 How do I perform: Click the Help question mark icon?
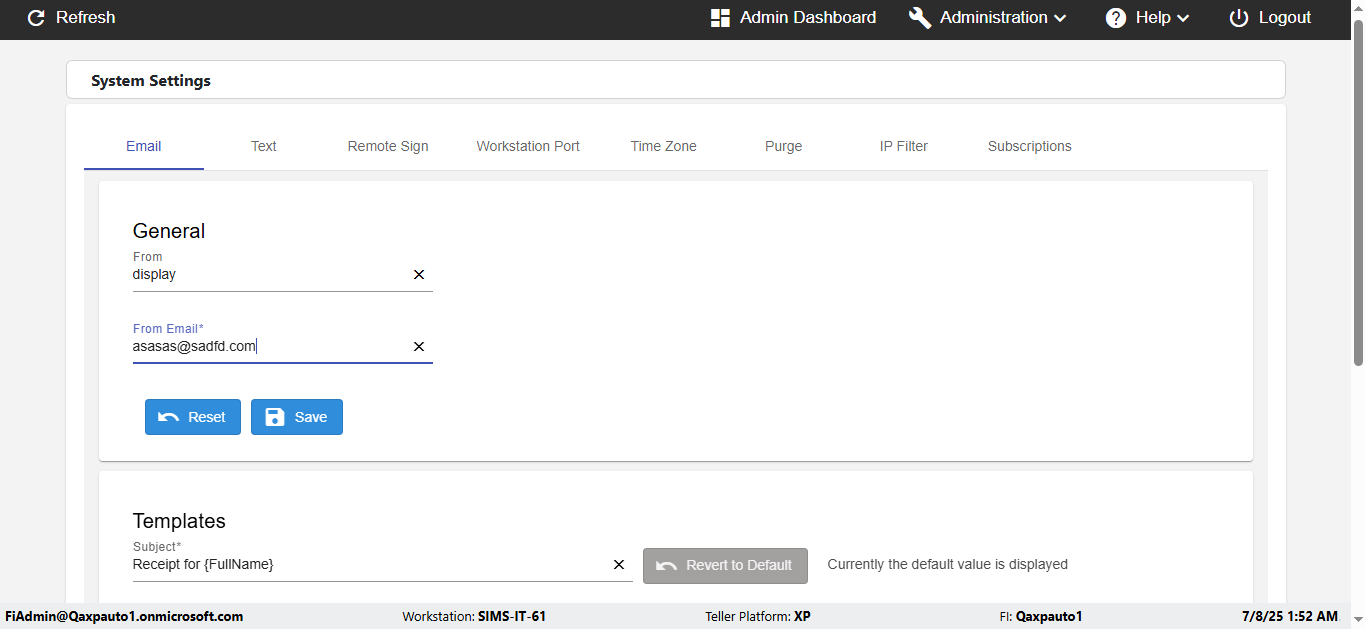point(1116,18)
